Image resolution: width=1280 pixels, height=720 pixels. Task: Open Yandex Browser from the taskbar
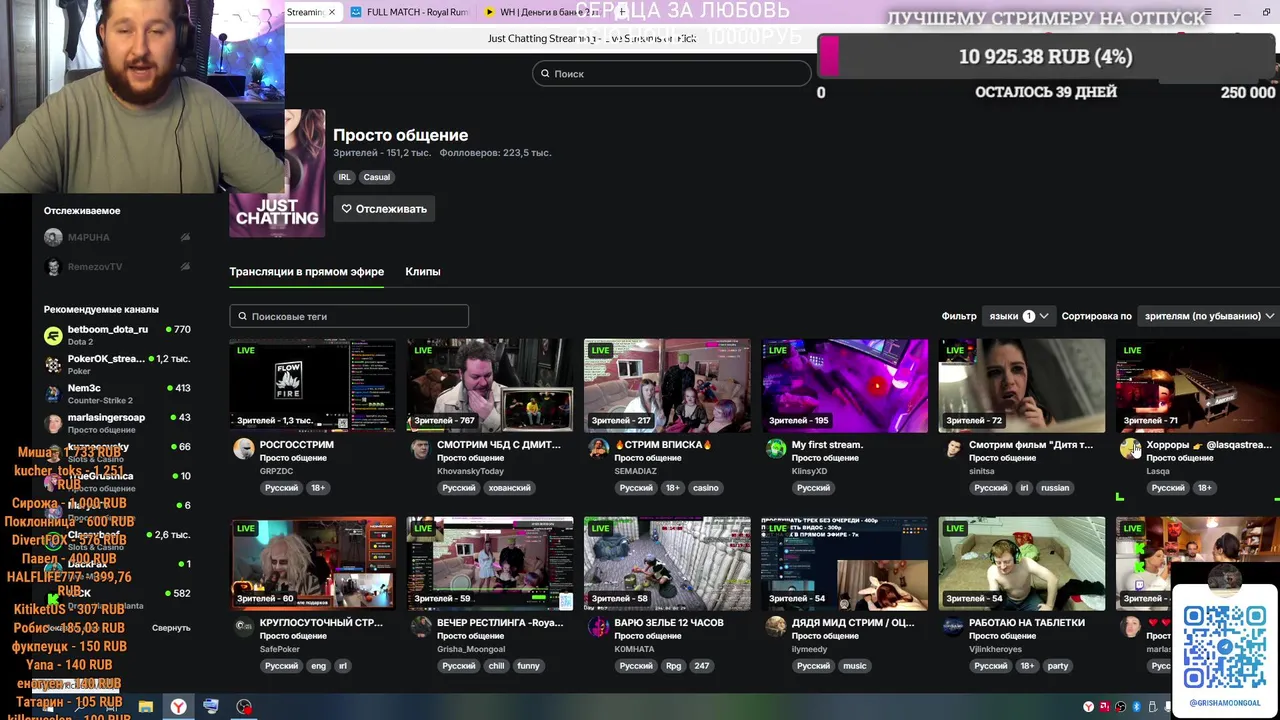(x=177, y=707)
